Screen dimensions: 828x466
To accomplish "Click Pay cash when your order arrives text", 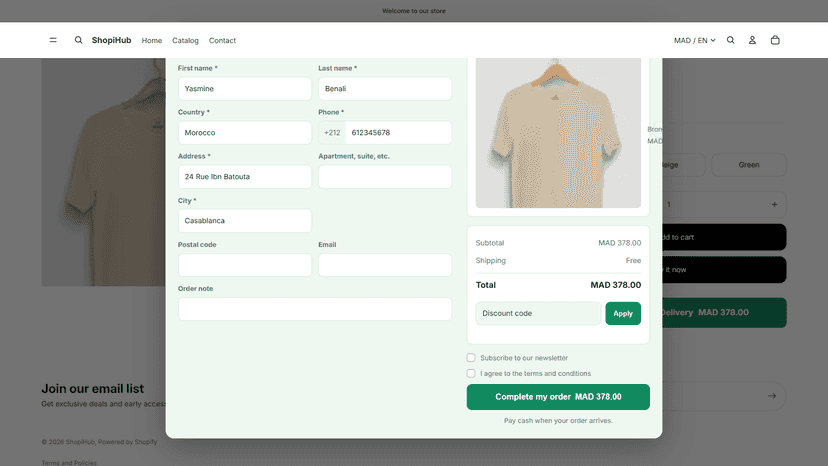I will click(x=558, y=421).
